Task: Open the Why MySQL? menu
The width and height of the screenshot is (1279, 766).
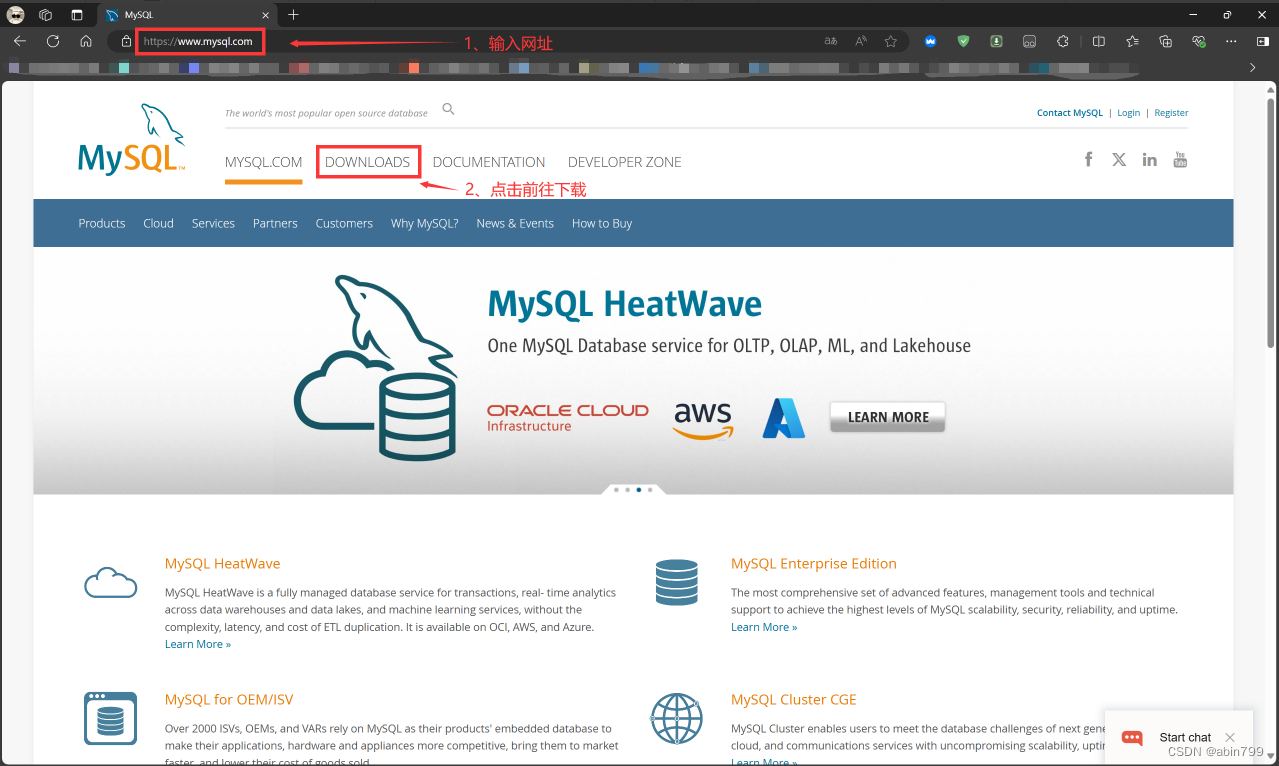Action: [x=424, y=223]
